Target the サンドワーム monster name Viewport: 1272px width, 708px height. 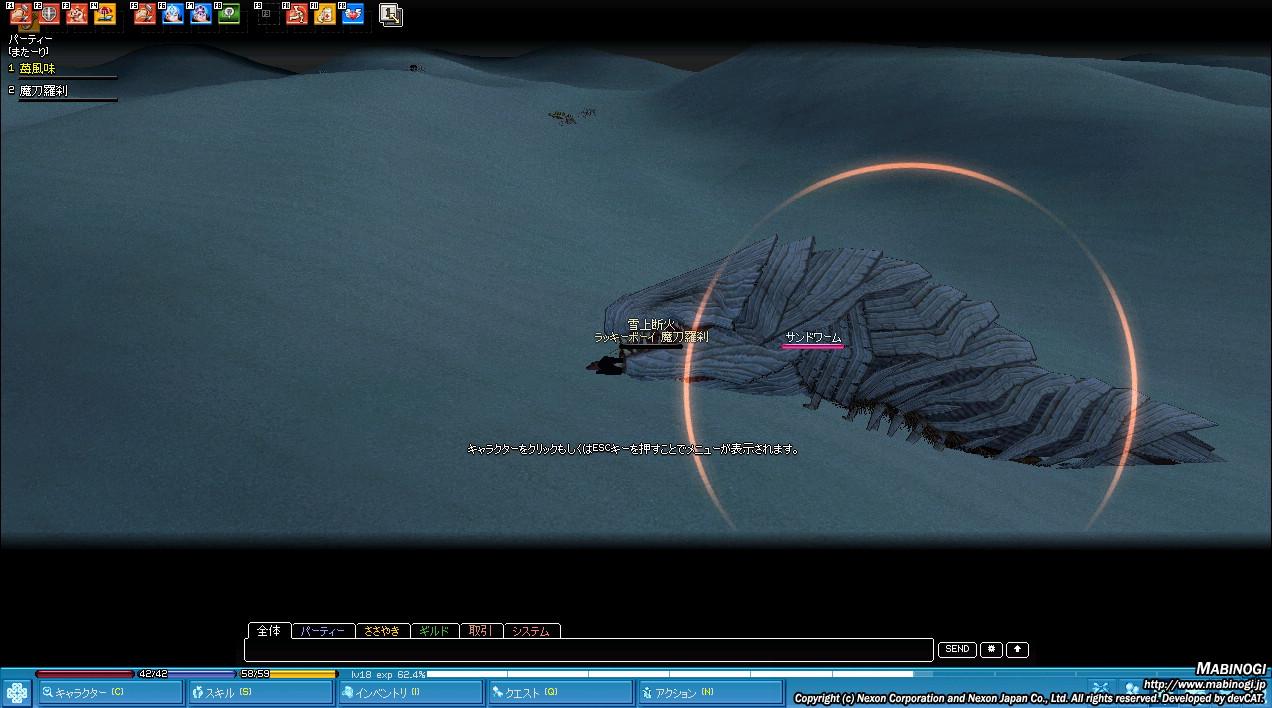813,338
